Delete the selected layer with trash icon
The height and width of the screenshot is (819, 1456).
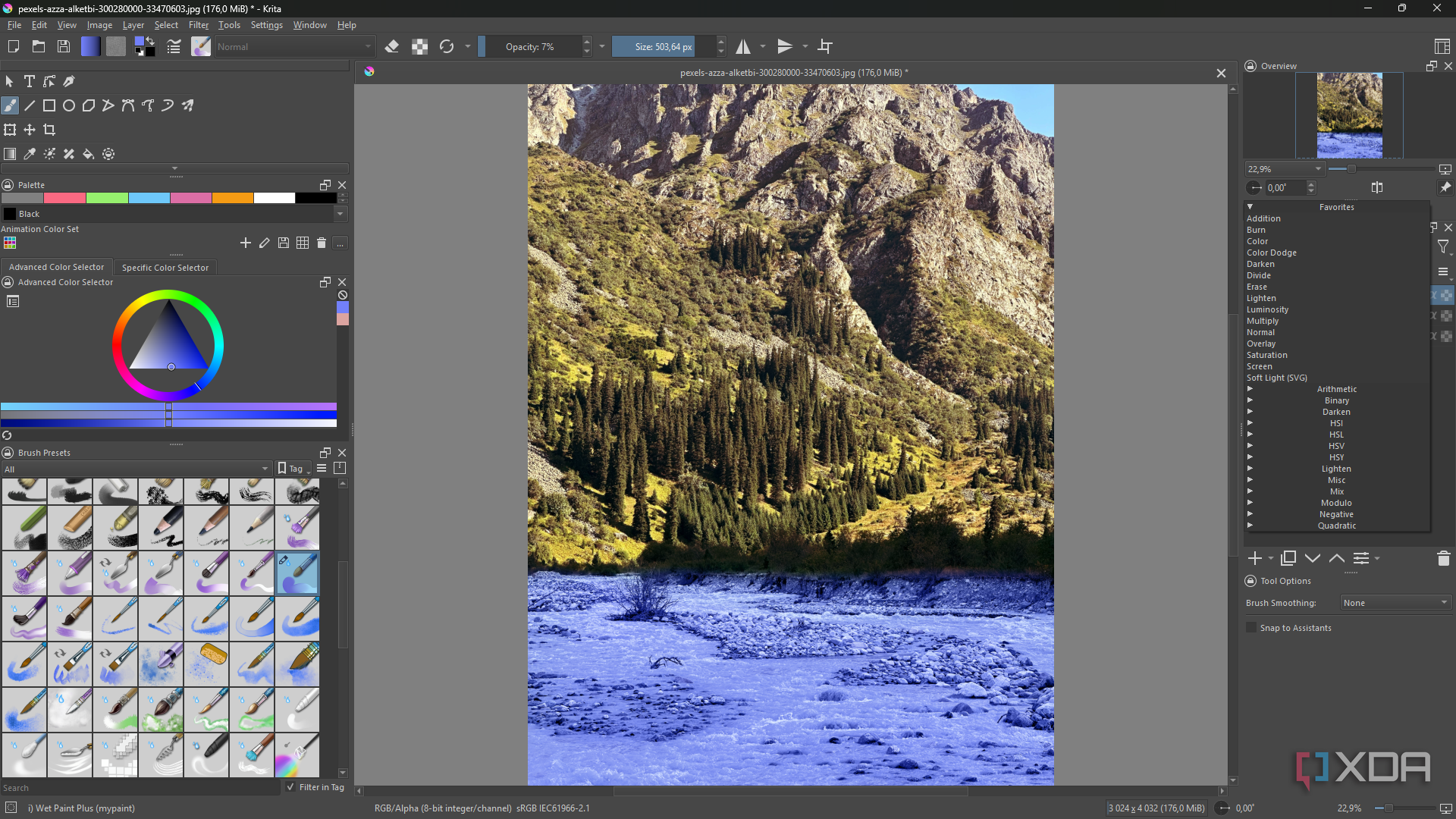1443,559
